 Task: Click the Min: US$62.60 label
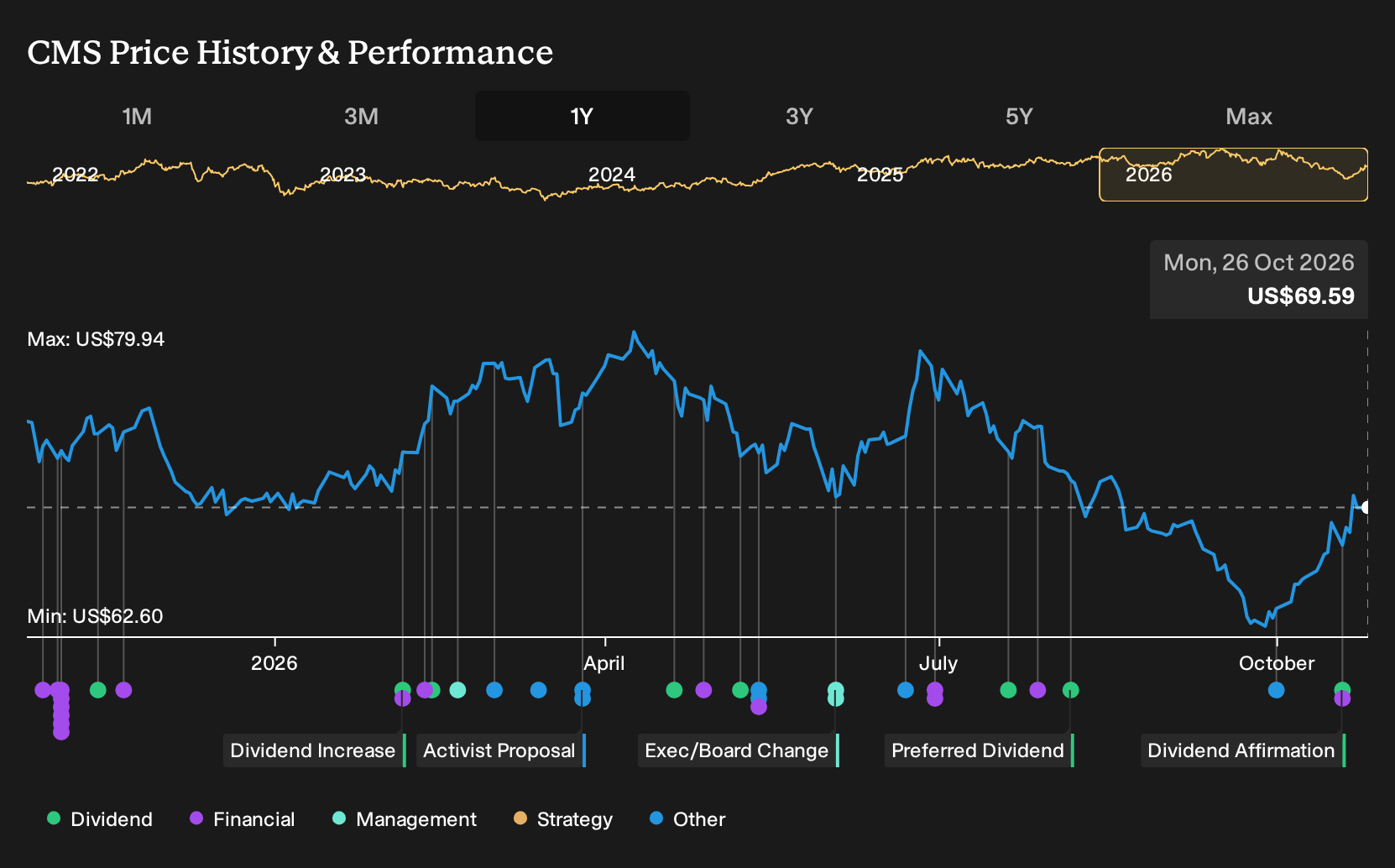(x=95, y=616)
